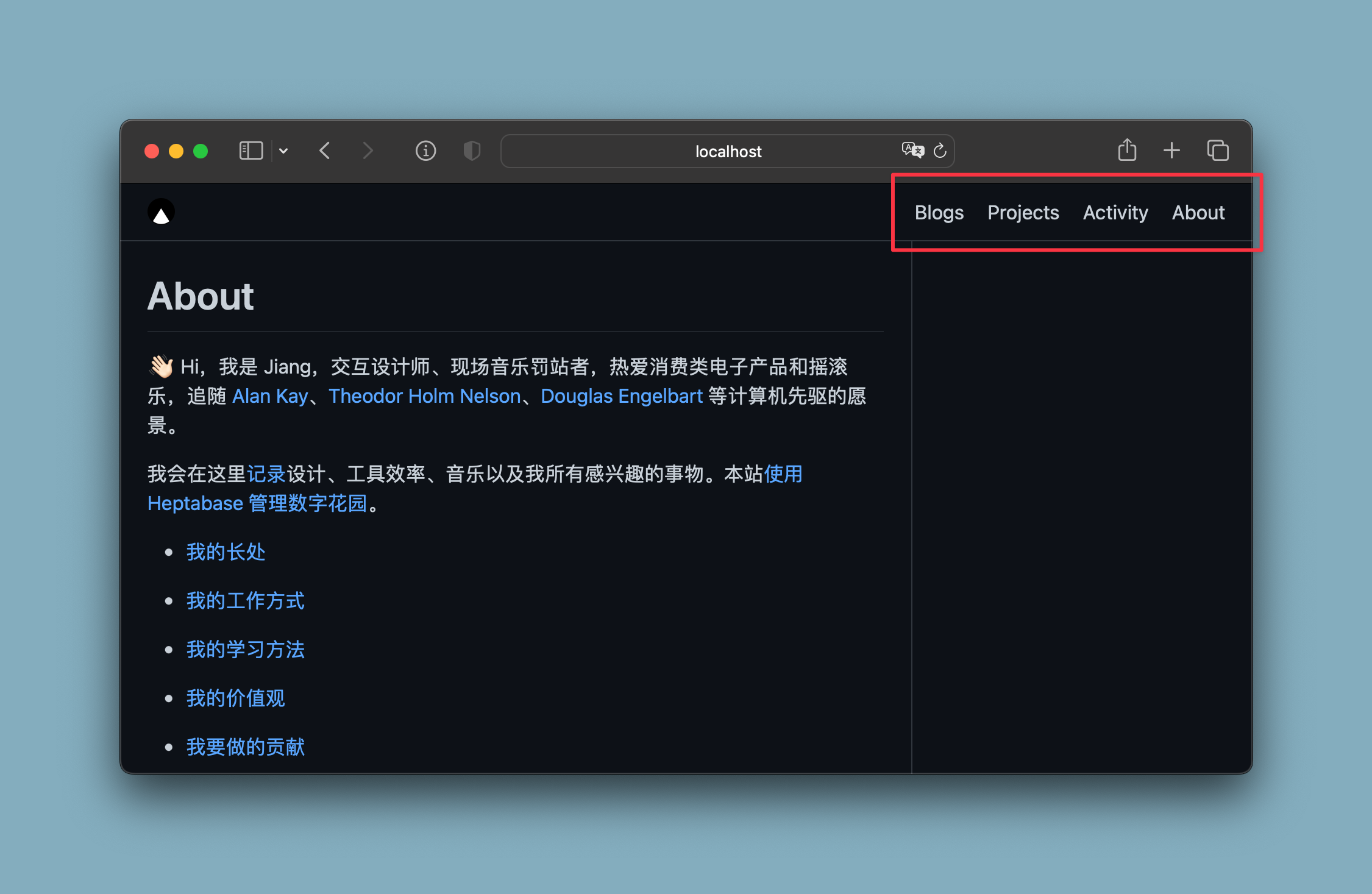Follow the Douglas Engelbart link
1372x894 pixels.
pos(621,396)
